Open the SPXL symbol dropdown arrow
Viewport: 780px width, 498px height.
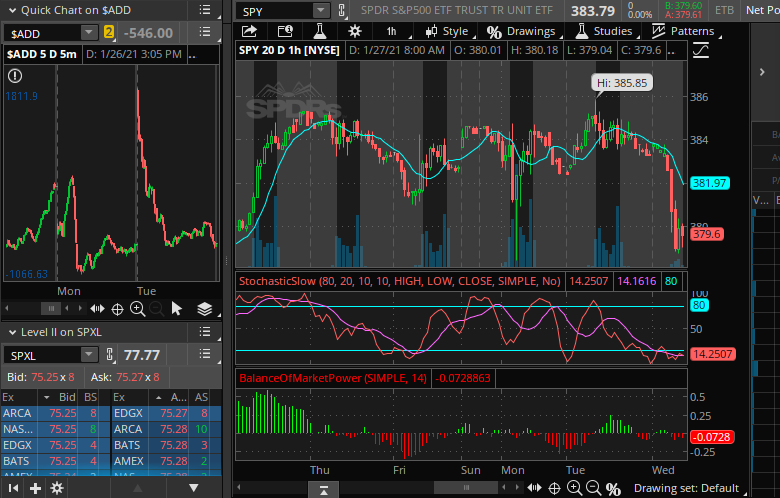tap(89, 355)
